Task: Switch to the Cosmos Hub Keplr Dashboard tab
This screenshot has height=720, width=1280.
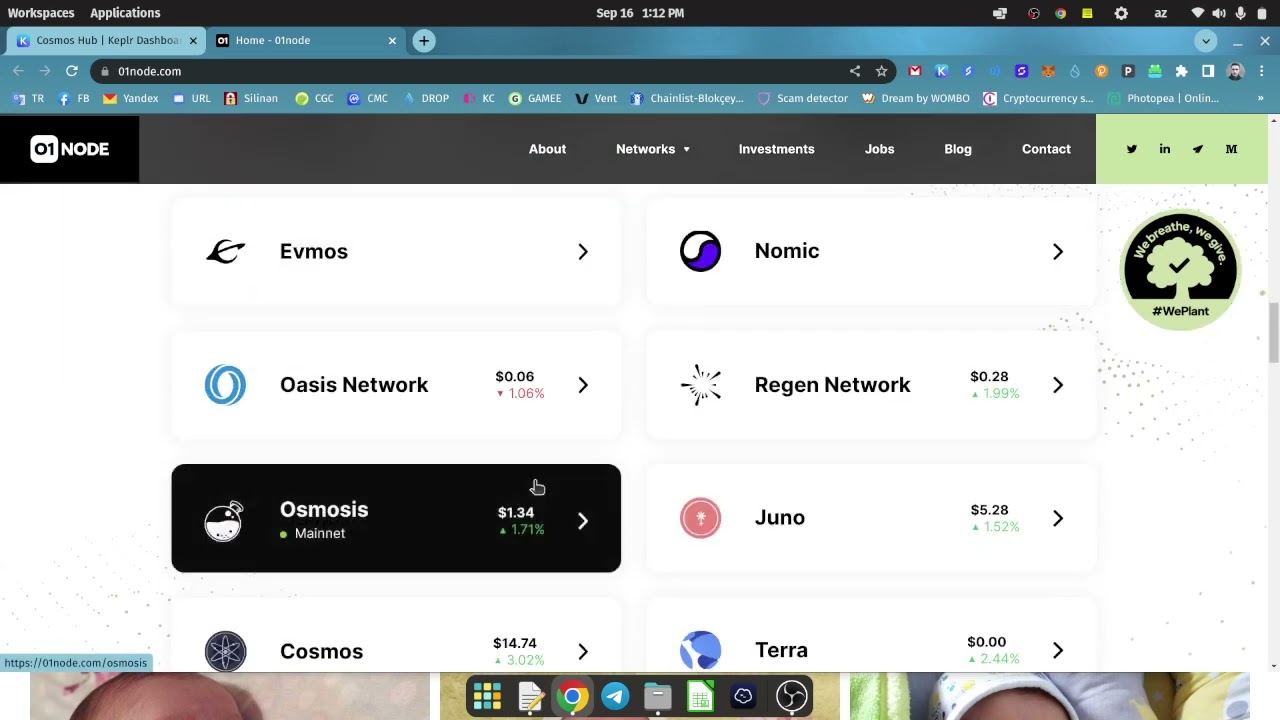Action: (x=107, y=41)
